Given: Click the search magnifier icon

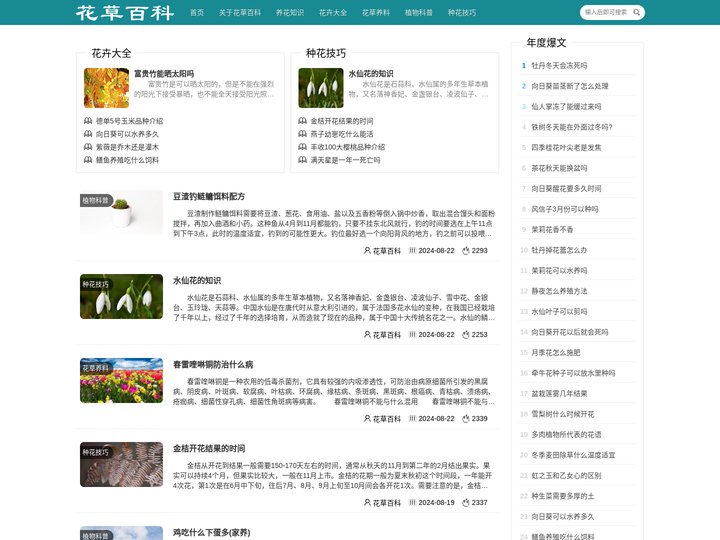Looking at the screenshot, I should click(x=636, y=12).
